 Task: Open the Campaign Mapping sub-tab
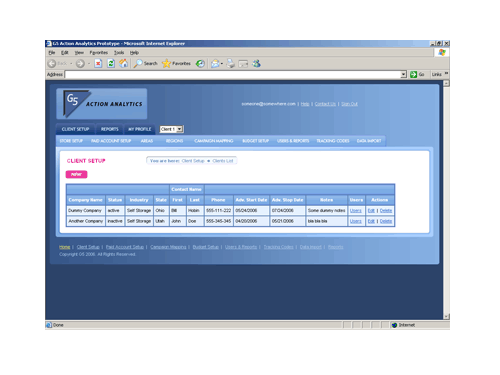pyautogui.click(x=214, y=141)
